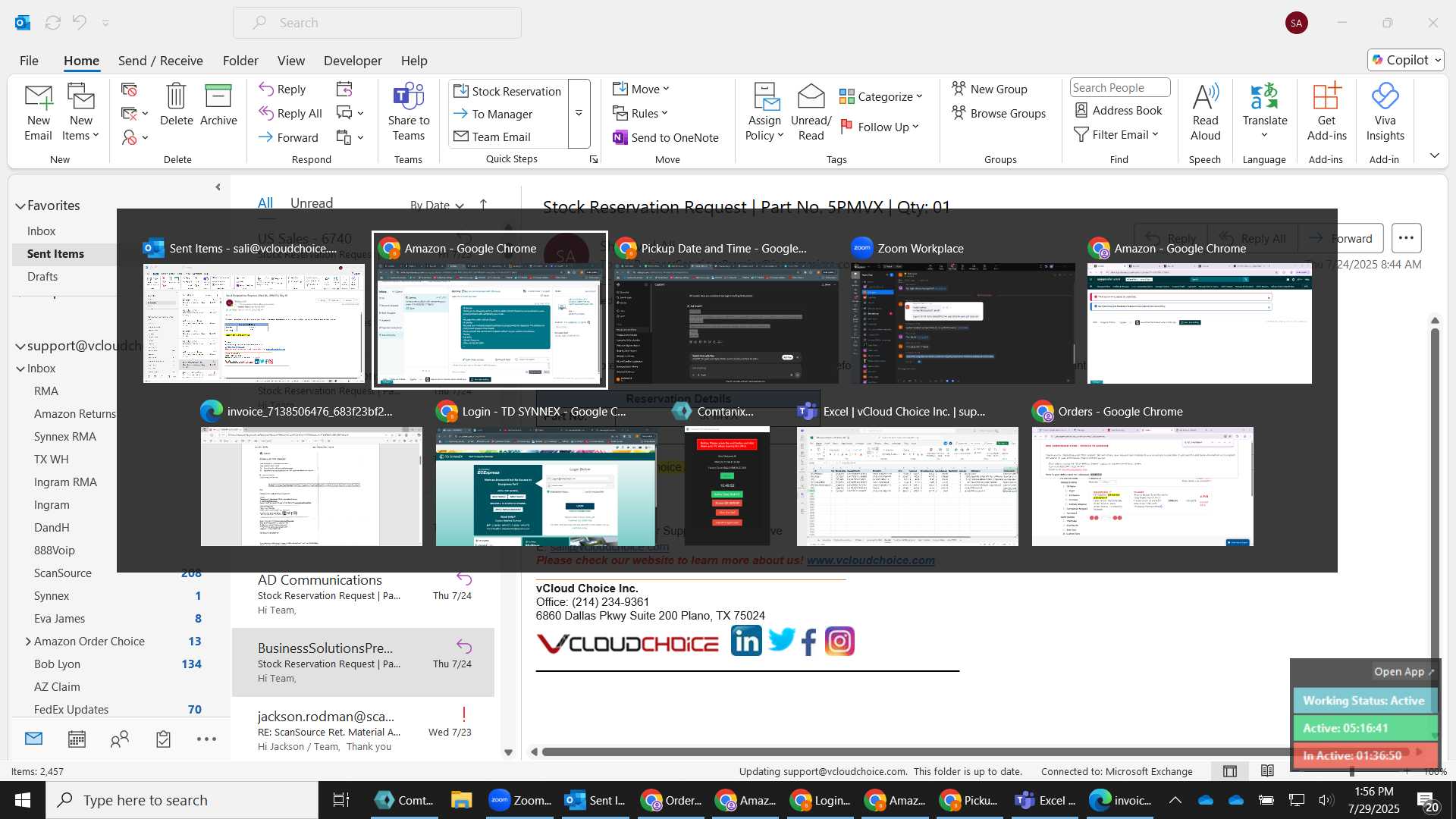
Task: Click Browse Groups
Action: pos(999,113)
